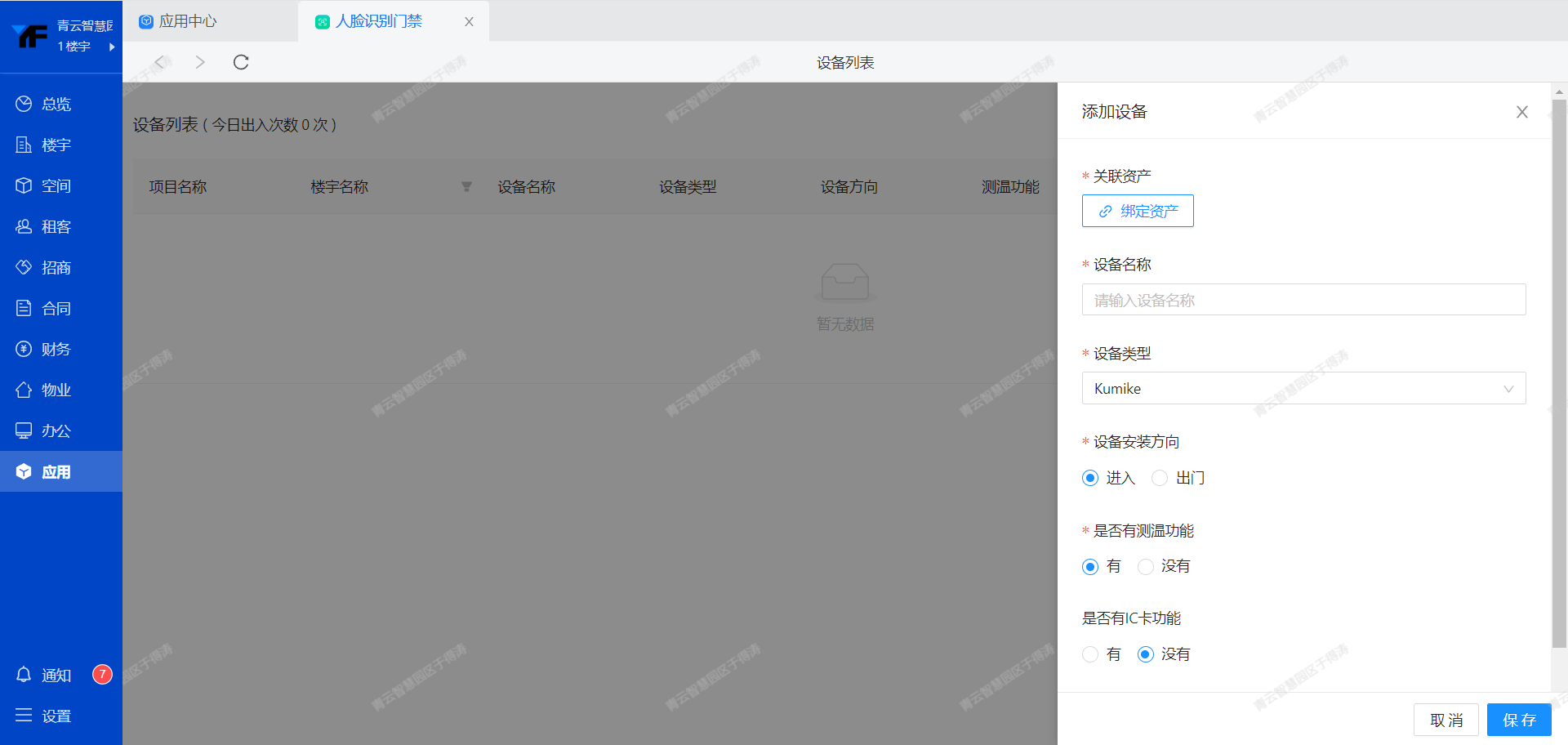Click the forward navigation arrow
Viewport: 1568px width, 745px height.
(x=200, y=62)
